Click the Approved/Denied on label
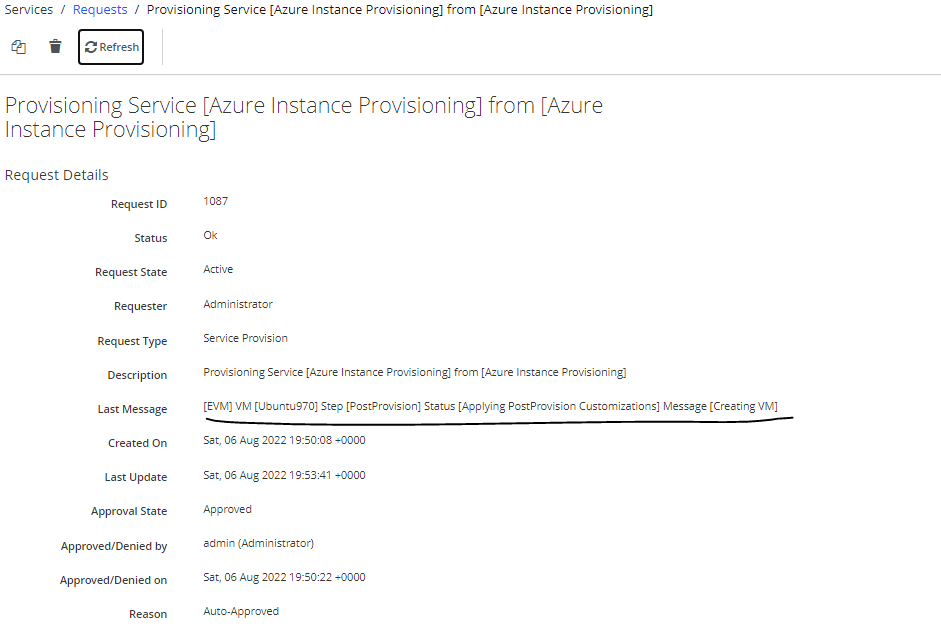Image resolution: width=941 pixels, height=629 pixels. (113, 580)
